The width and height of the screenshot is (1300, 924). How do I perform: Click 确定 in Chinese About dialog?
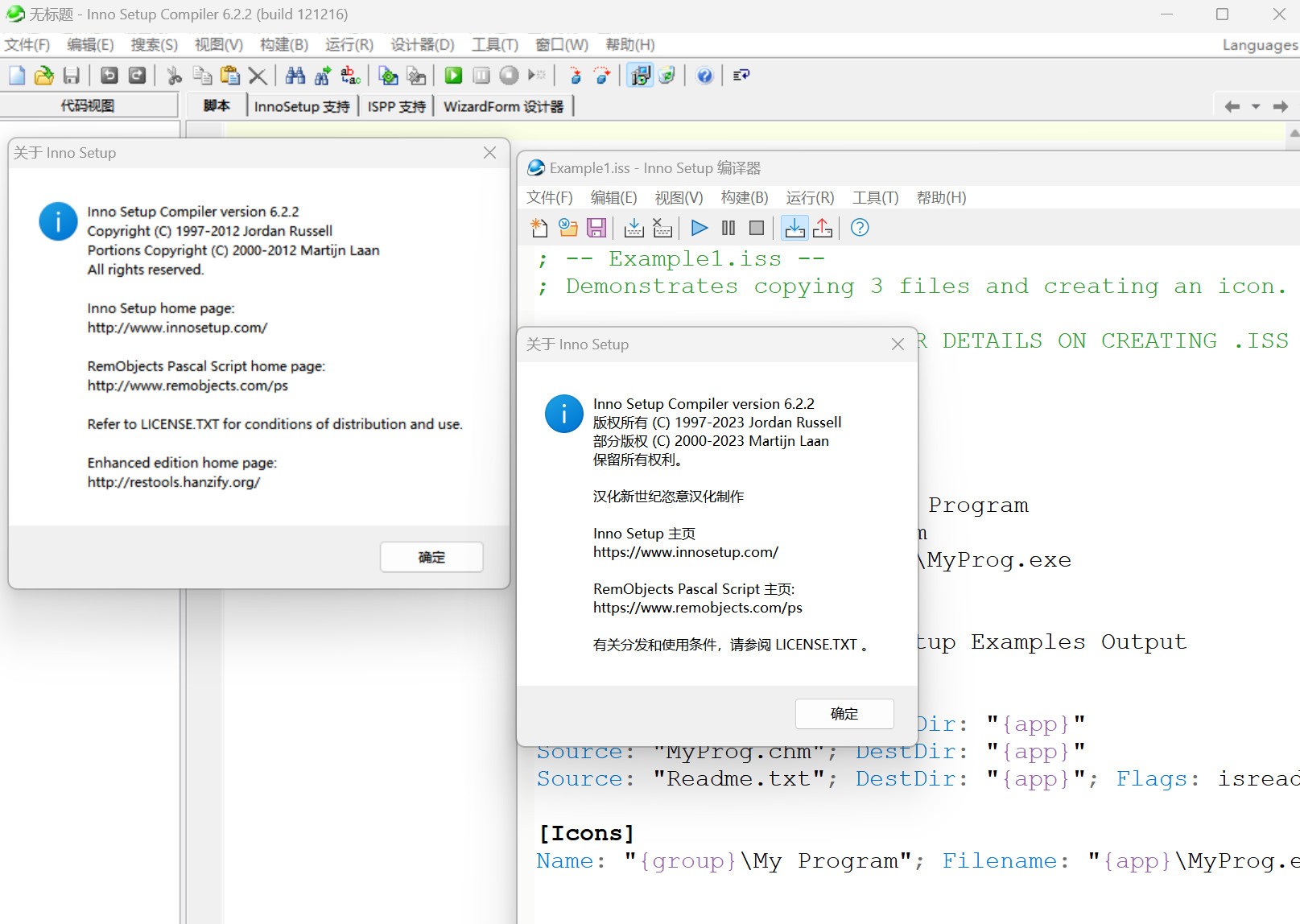(x=844, y=714)
